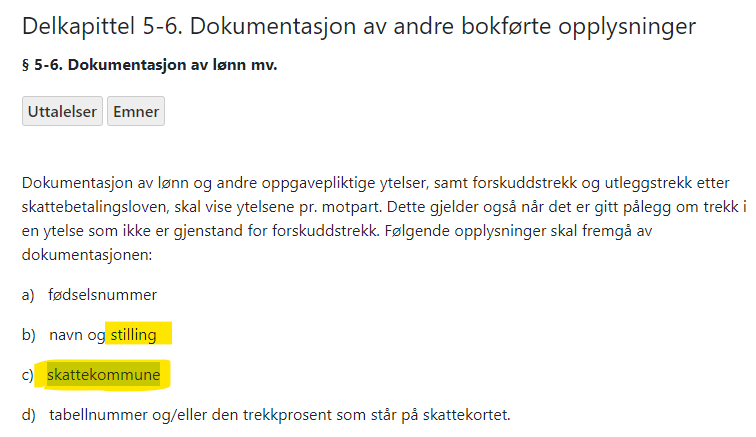
Task: Click the yellow highlighted word stilling
Action: (140, 335)
